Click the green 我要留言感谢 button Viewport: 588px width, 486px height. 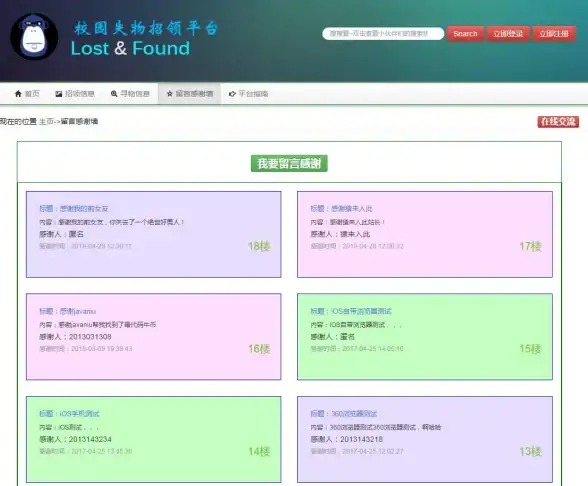289,164
